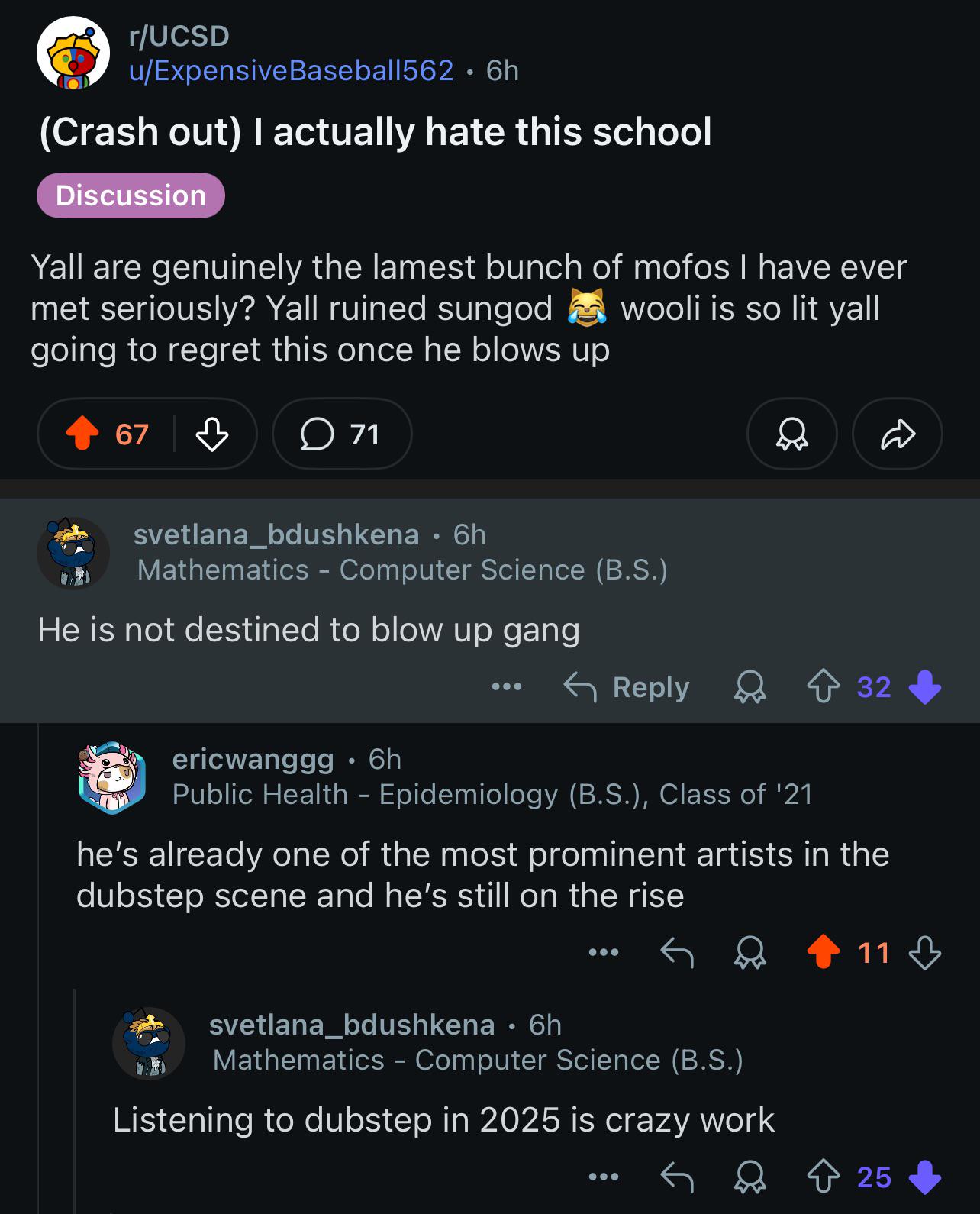Viewport: 980px width, 1214px height.
Task: Upvote the post with 67 points
Action: point(82,434)
